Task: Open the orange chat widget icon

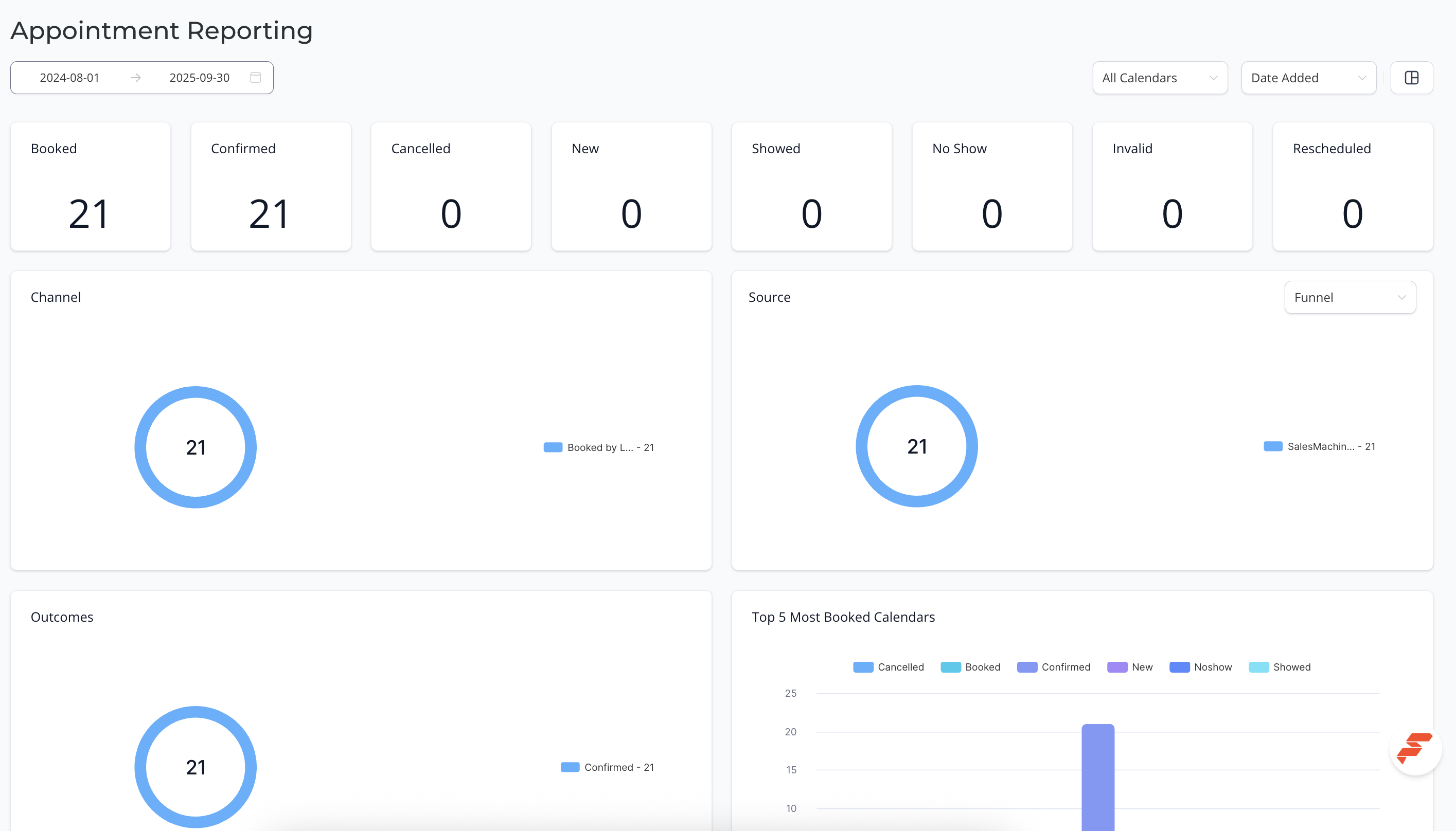Action: (x=1414, y=748)
